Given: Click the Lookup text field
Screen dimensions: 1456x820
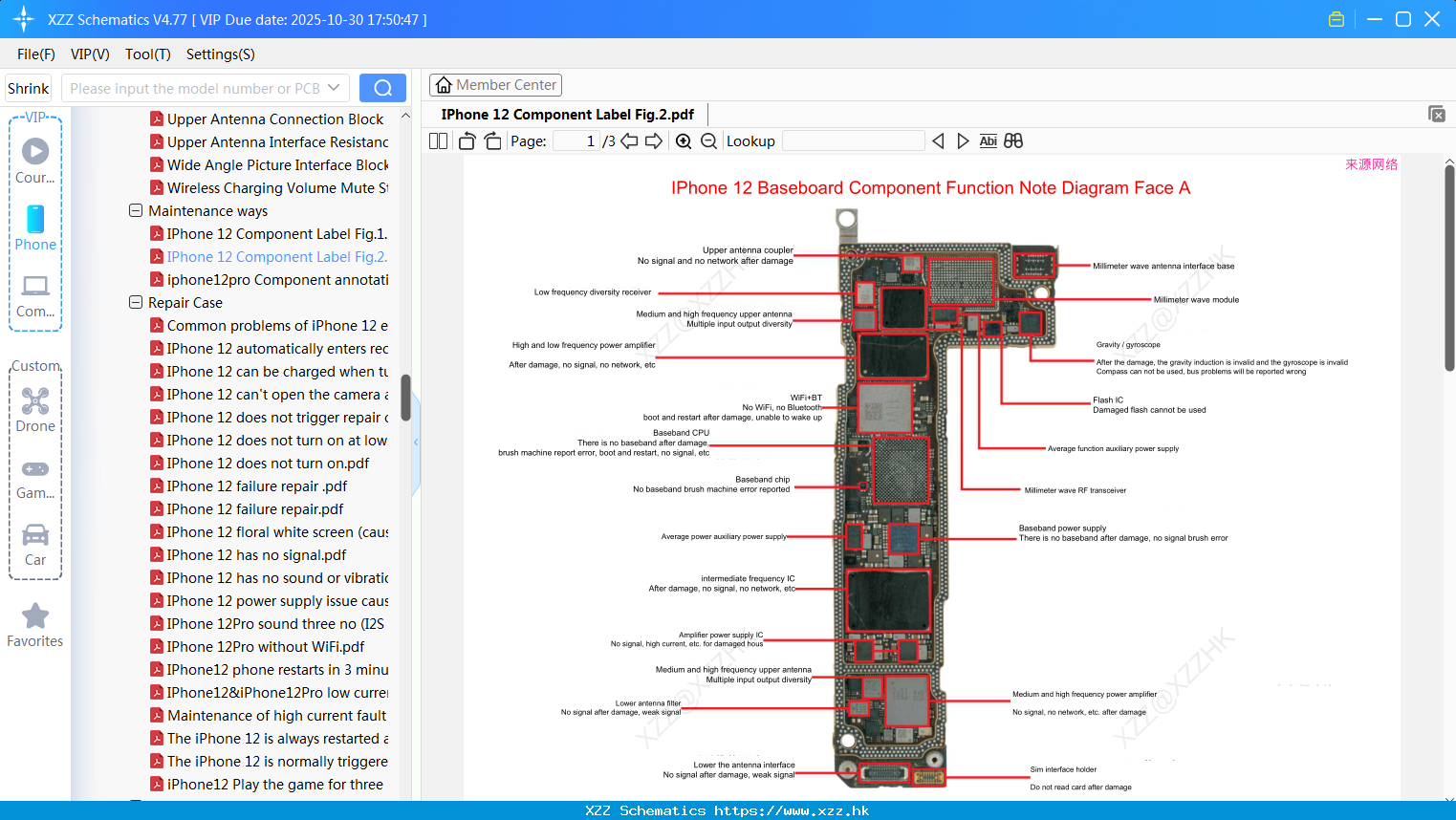Looking at the screenshot, I should (x=854, y=141).
